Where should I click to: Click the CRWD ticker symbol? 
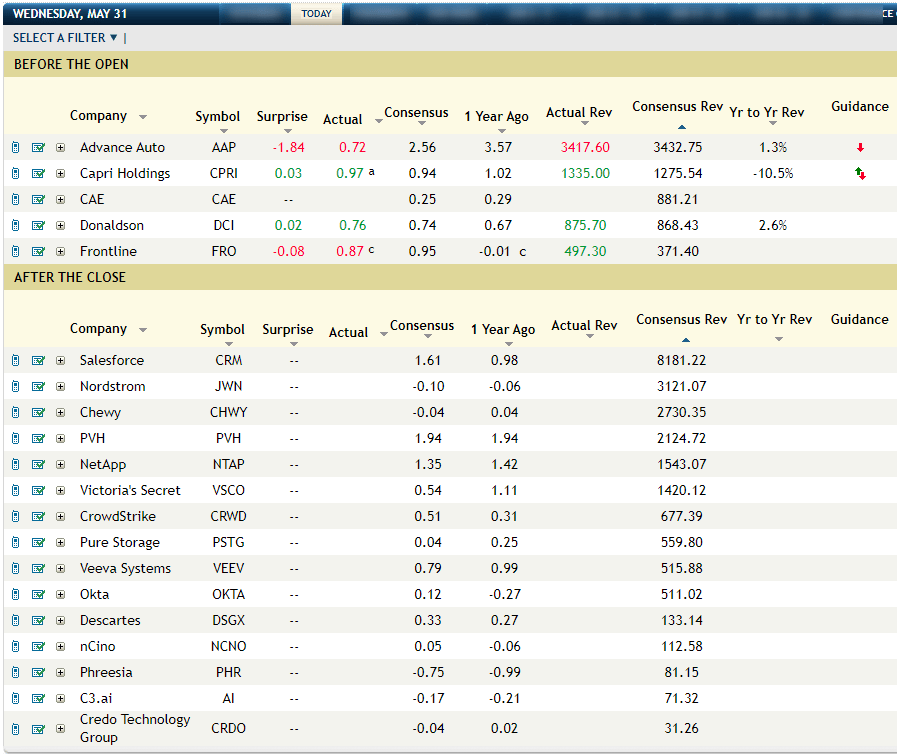tap(228, 517)
